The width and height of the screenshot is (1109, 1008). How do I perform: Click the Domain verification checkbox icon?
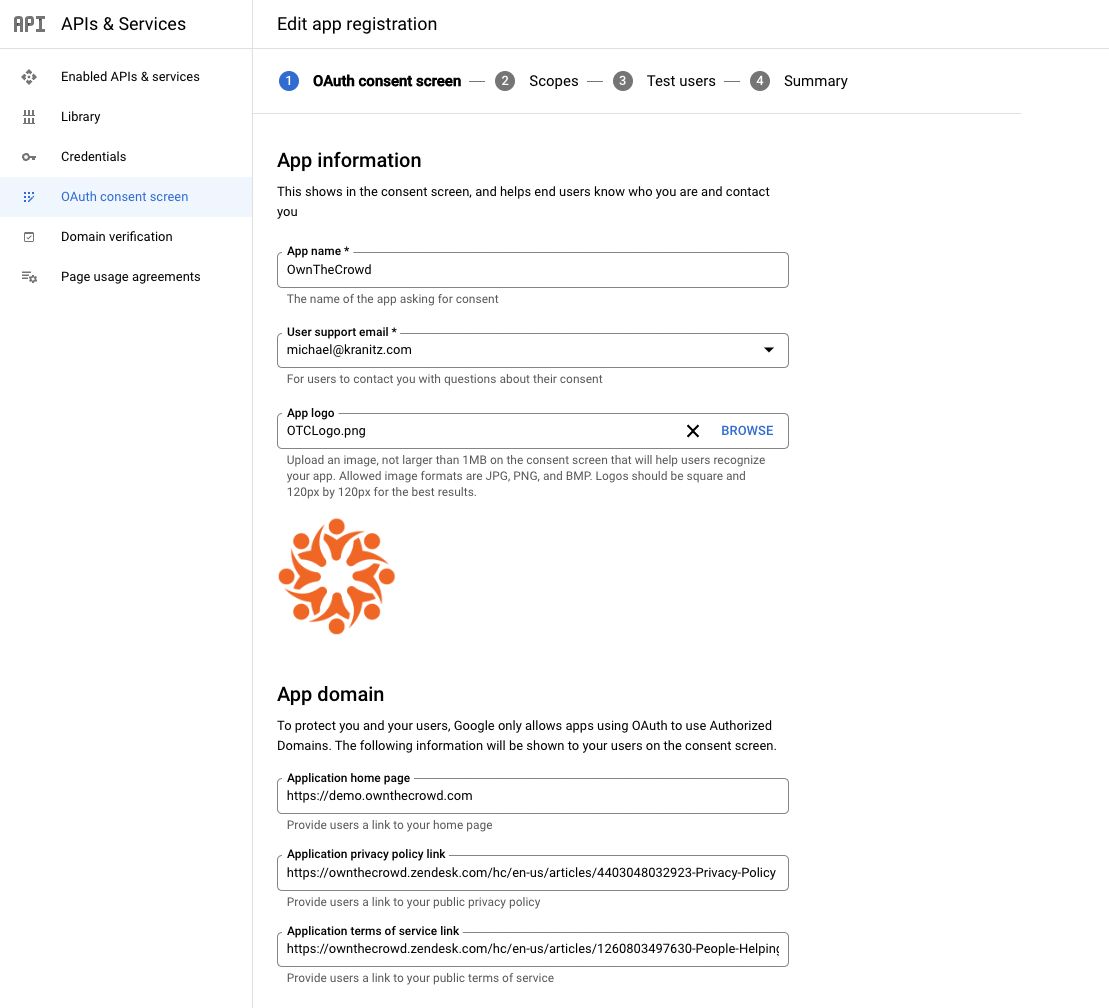click(x=29, y=237)
